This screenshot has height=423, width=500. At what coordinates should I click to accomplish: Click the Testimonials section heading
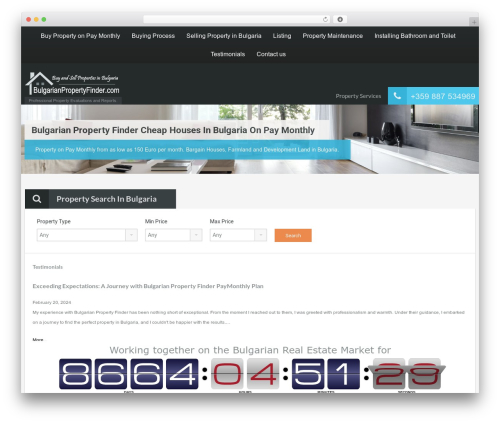click(x=48, y=267)
